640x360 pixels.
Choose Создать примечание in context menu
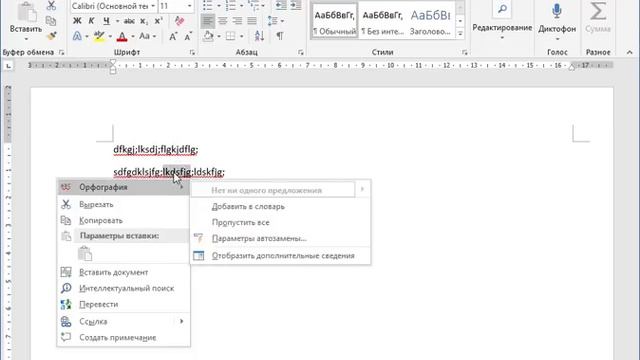pos(123,338)
